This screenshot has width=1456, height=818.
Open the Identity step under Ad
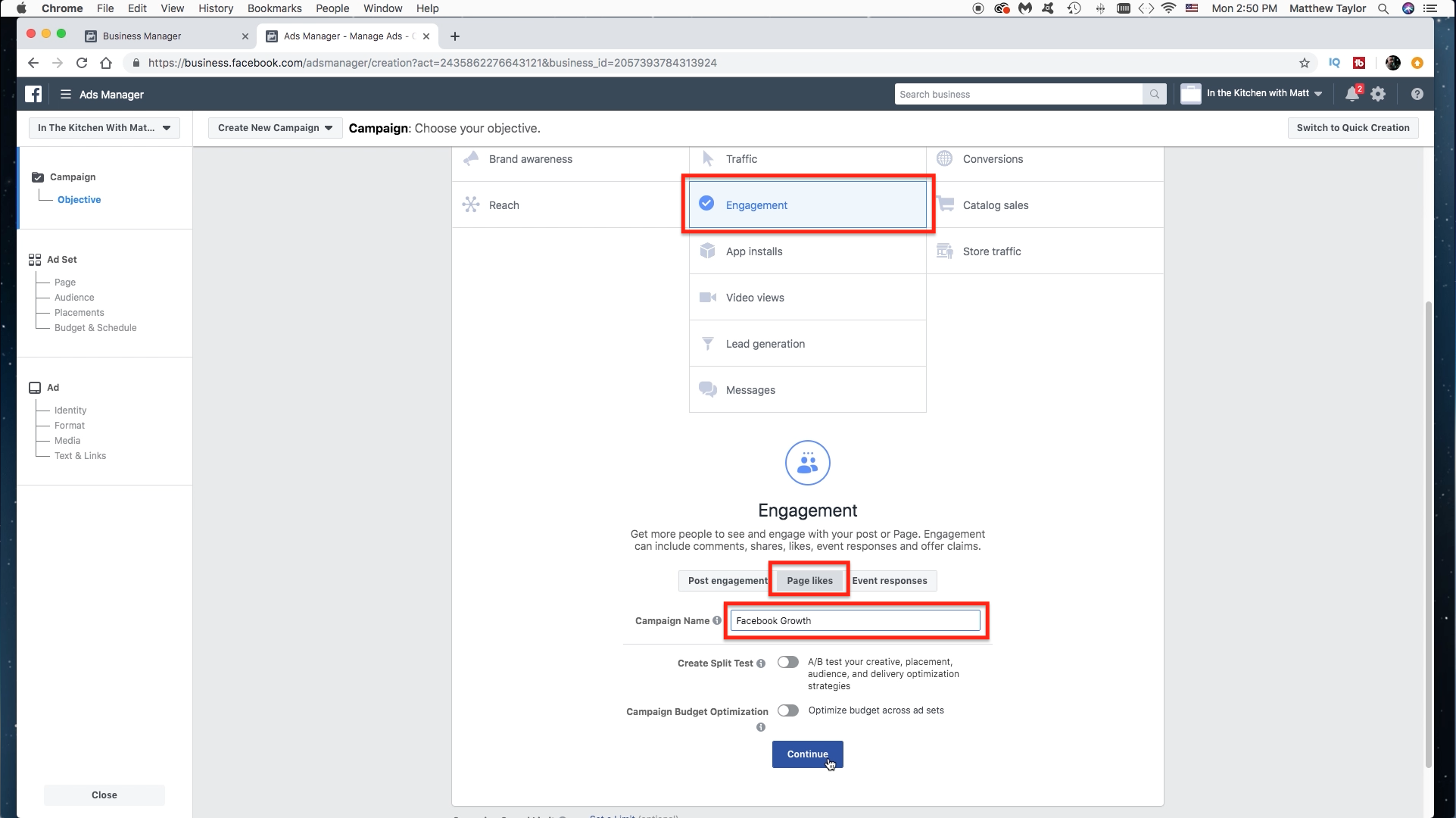coord(70,411)
